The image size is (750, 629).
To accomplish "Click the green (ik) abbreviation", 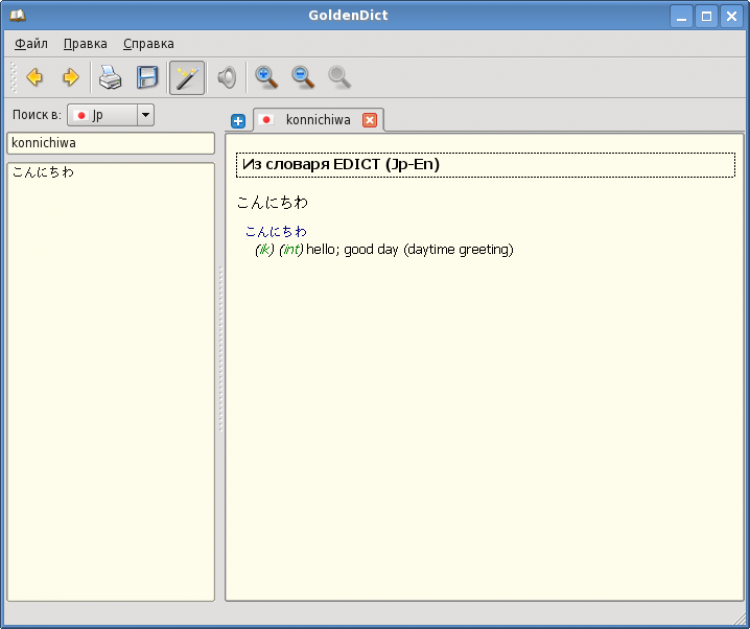I will [265, 250].
